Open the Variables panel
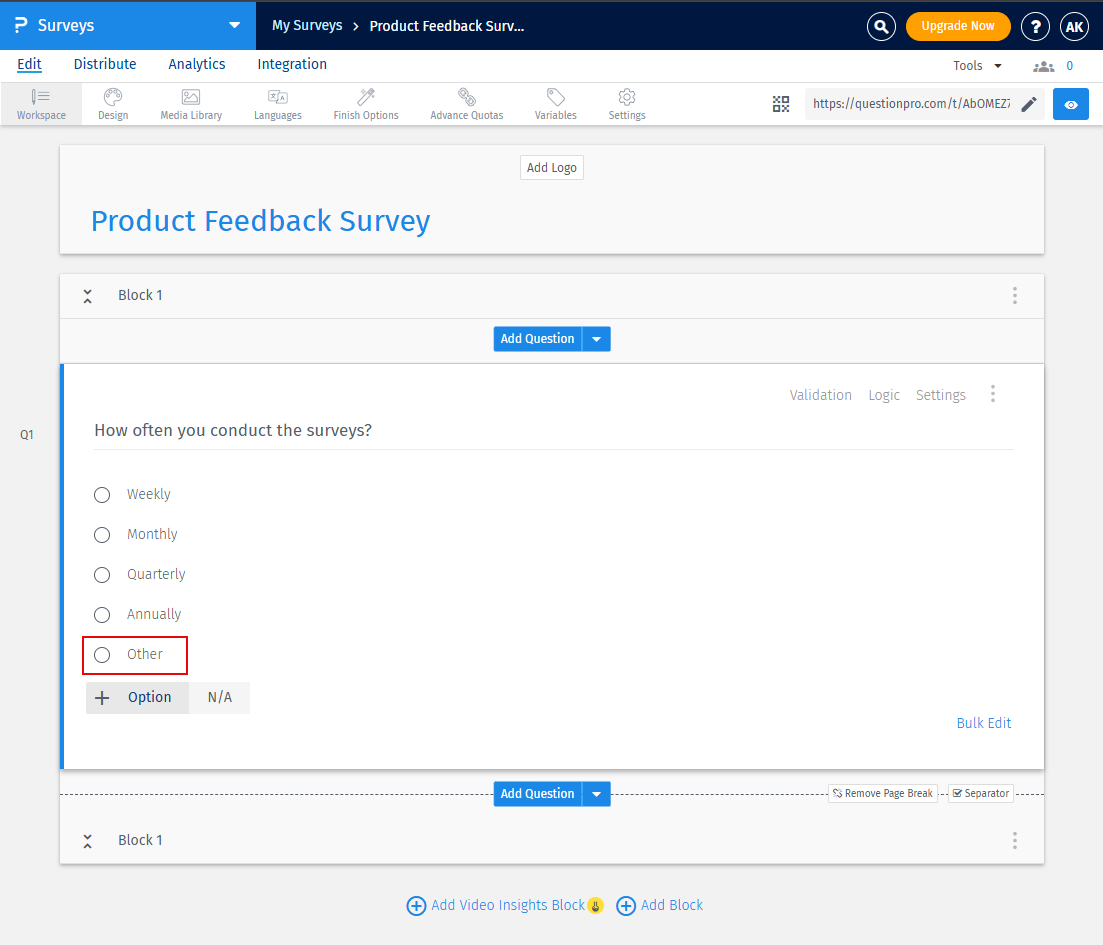 pos(555,104)
